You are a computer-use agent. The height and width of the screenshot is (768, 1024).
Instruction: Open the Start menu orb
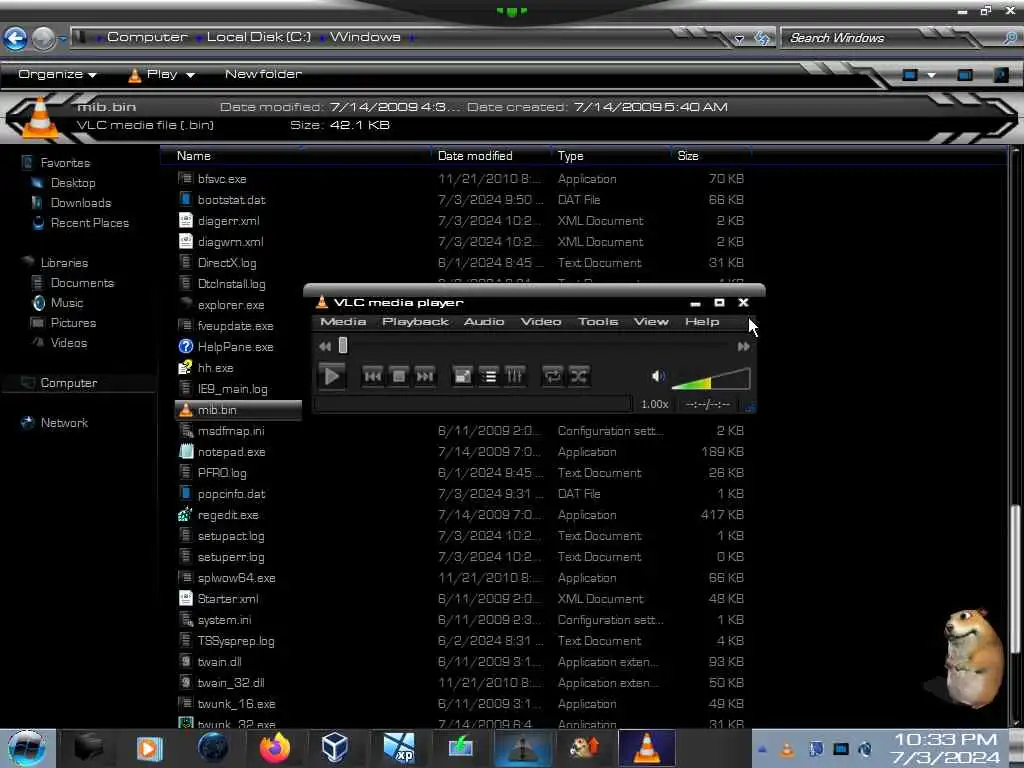[26, 748]
